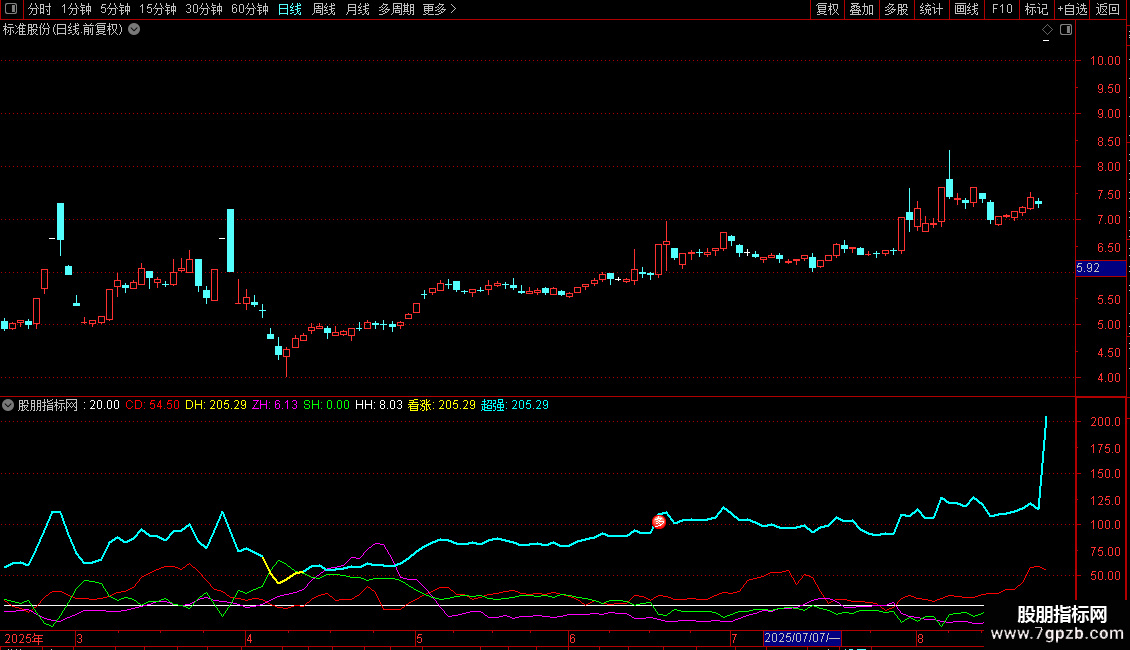Expand the 标准股份 chart title dropdown
Viewport: 1130px width, 650px height.
[x=134, y=29]
